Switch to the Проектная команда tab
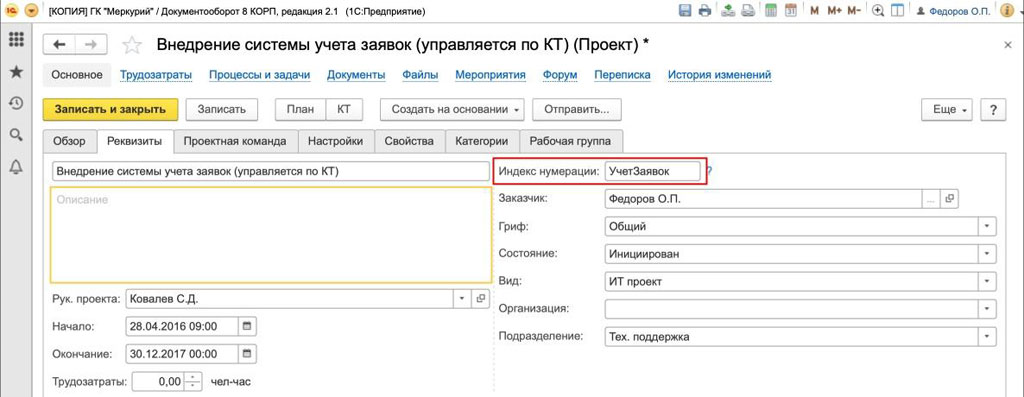 235,141
